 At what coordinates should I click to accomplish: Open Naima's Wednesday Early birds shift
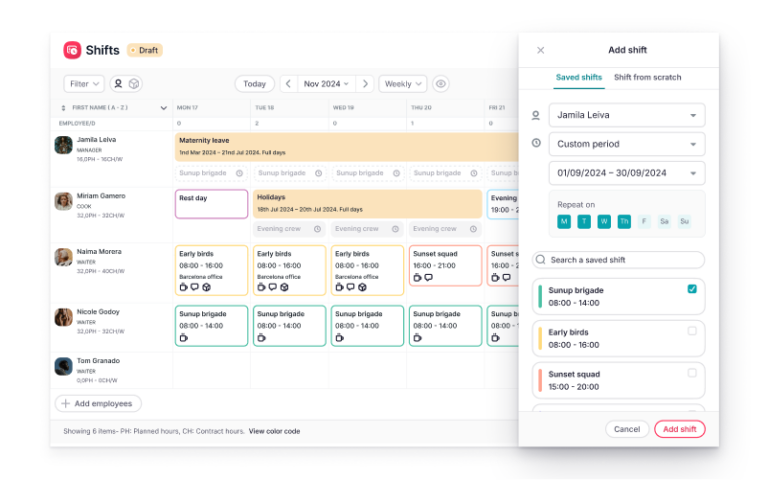pyautogui.click(x=367, y=270)
